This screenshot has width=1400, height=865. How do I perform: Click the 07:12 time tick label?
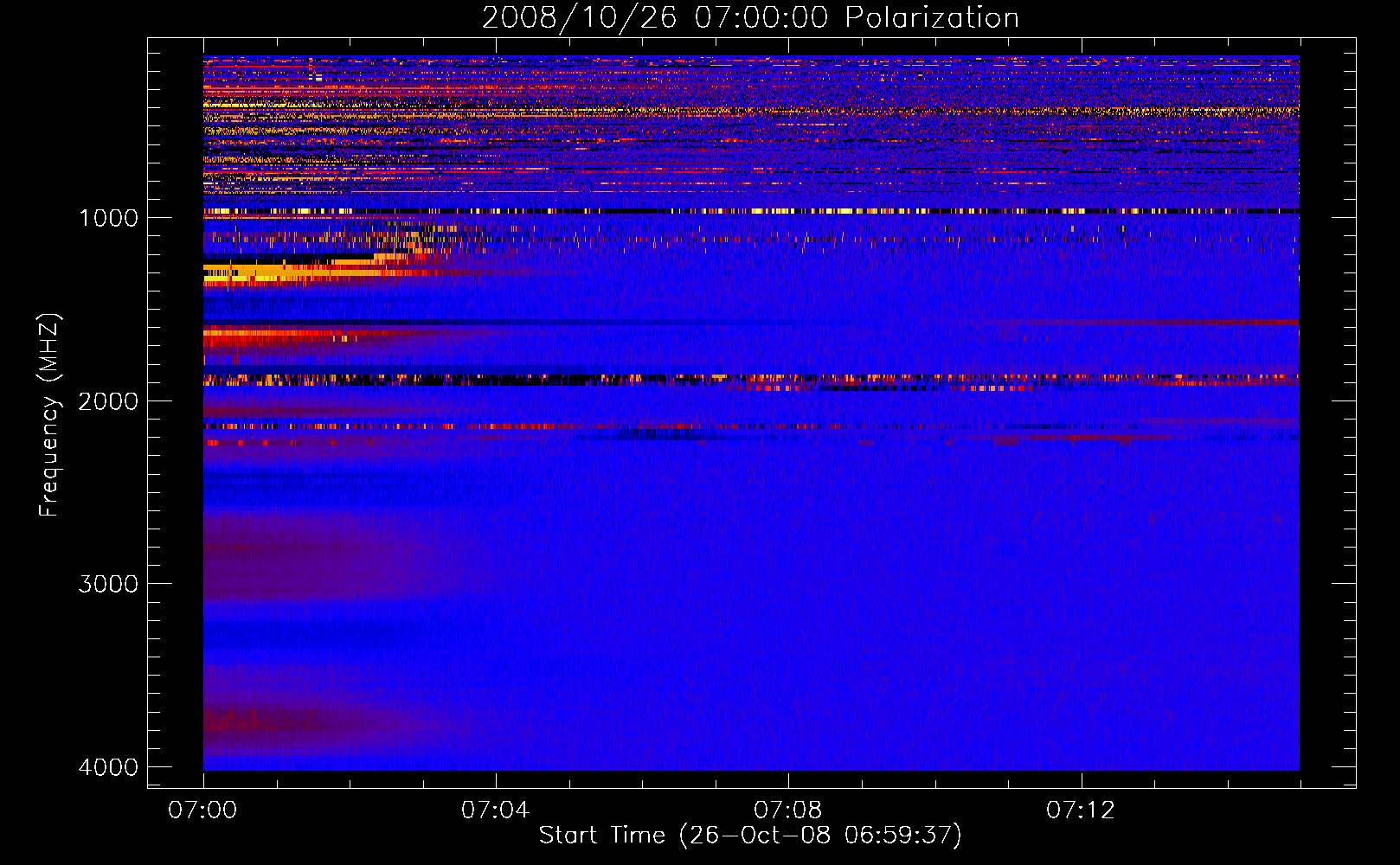pyautogui.click(x=1081, y=811)
